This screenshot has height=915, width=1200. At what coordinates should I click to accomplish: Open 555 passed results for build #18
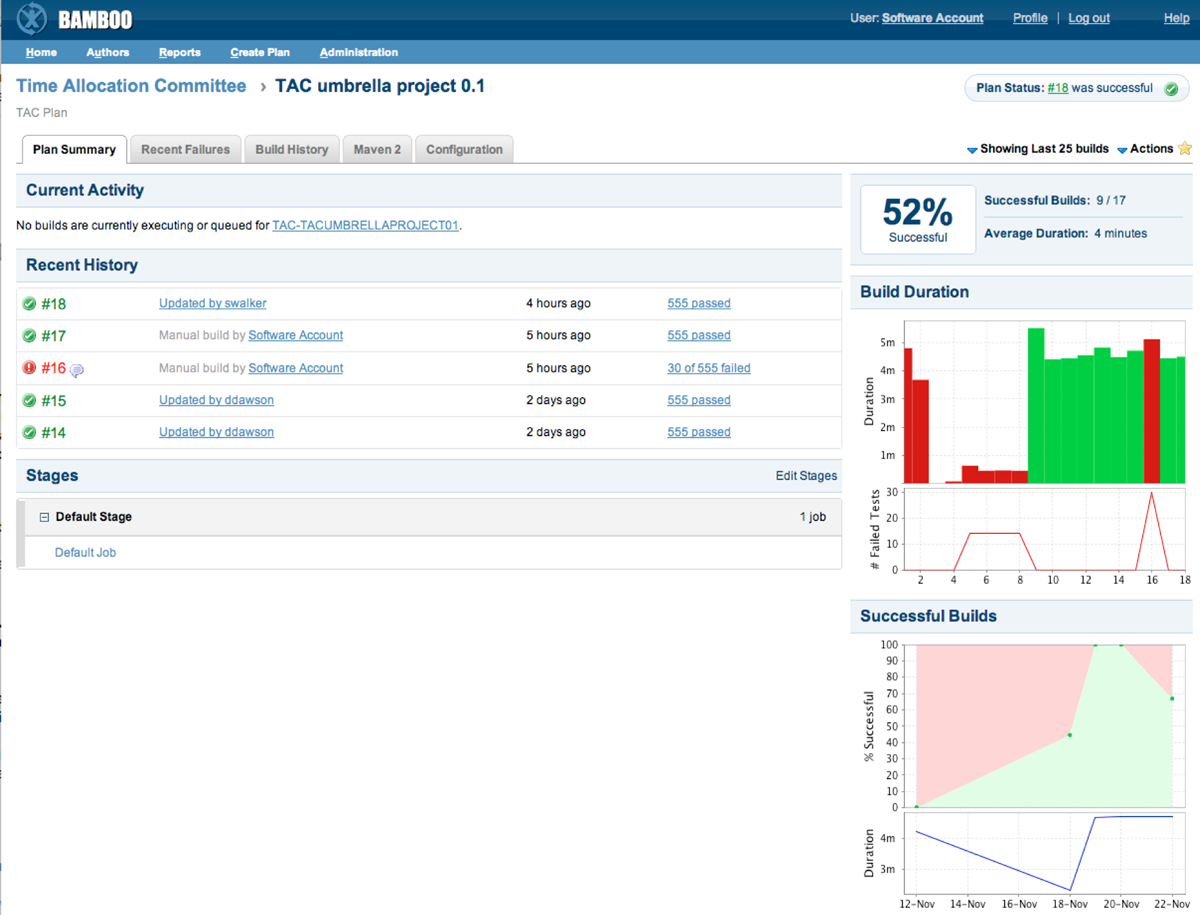click(x=699, y=303)
